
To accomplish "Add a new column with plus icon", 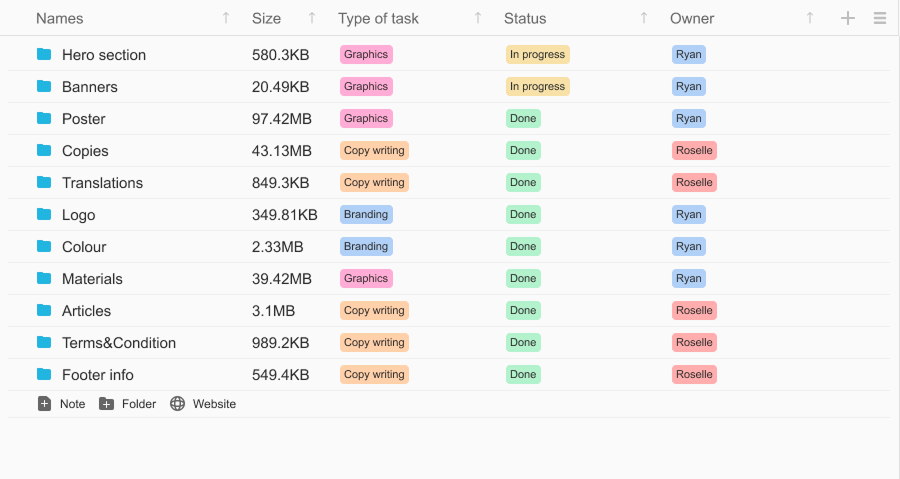I will point(848,18).
